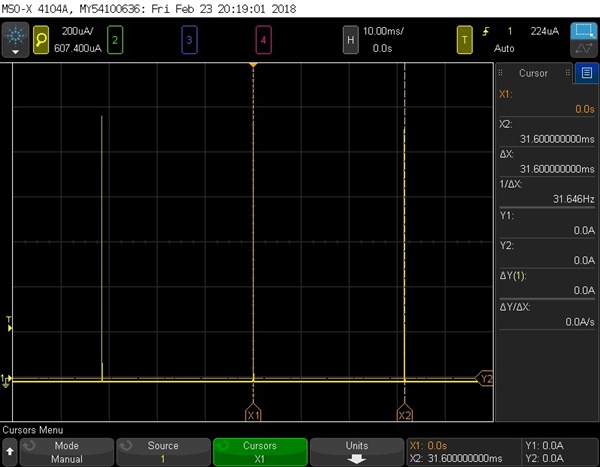
Task: Open the Horizontal settings H button
Action: point(350,39)
